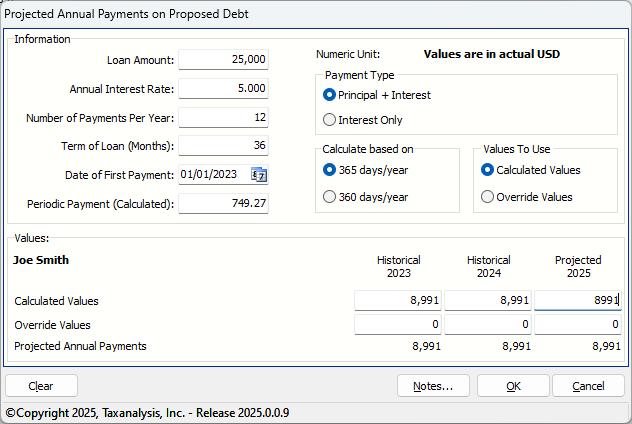Screen dimensions: 632x424
Task: Click the Calculated Values row label
Action: (x=56, y=301)
